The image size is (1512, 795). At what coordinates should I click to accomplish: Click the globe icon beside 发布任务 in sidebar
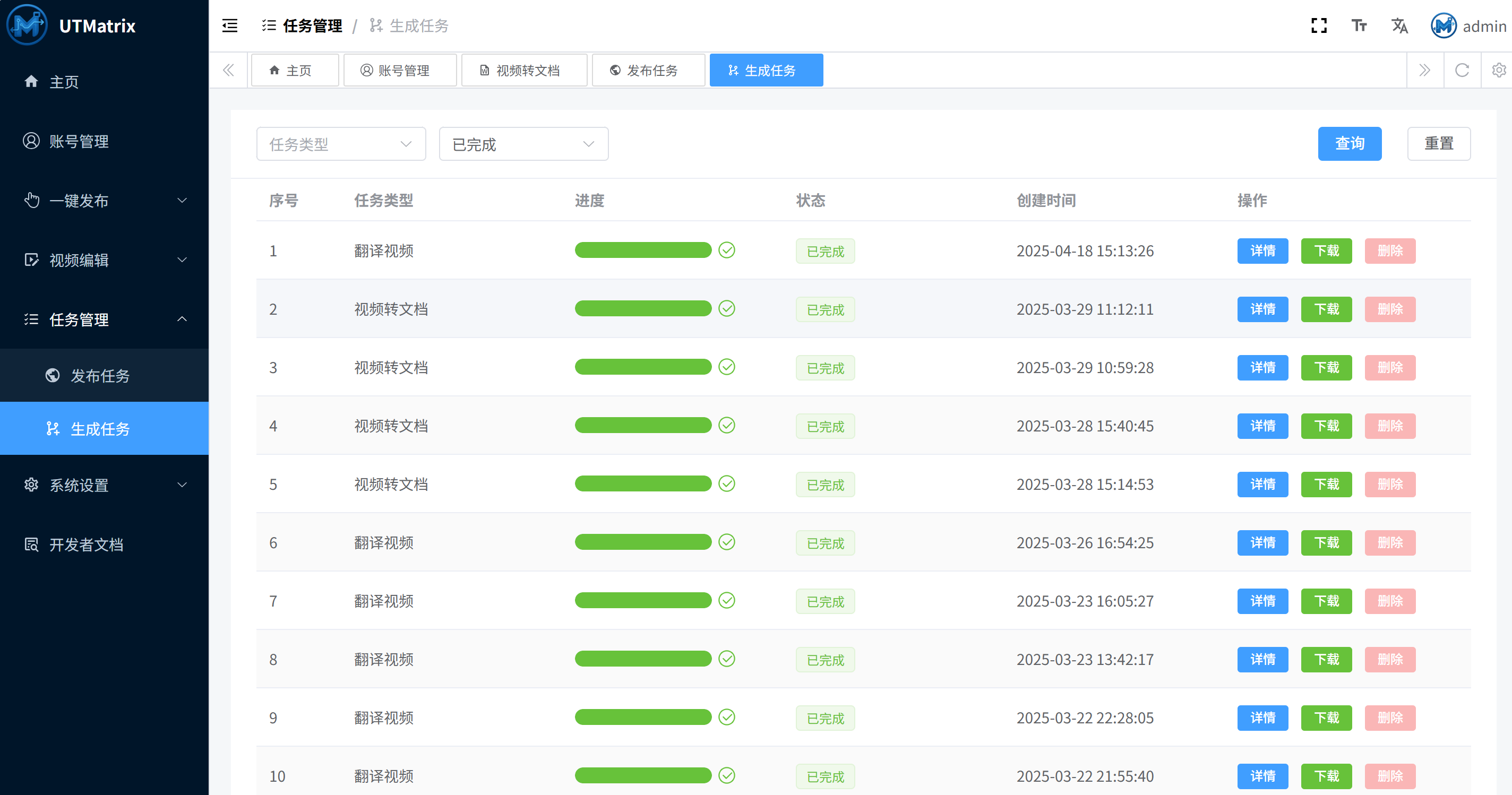(x=52, y=375)
